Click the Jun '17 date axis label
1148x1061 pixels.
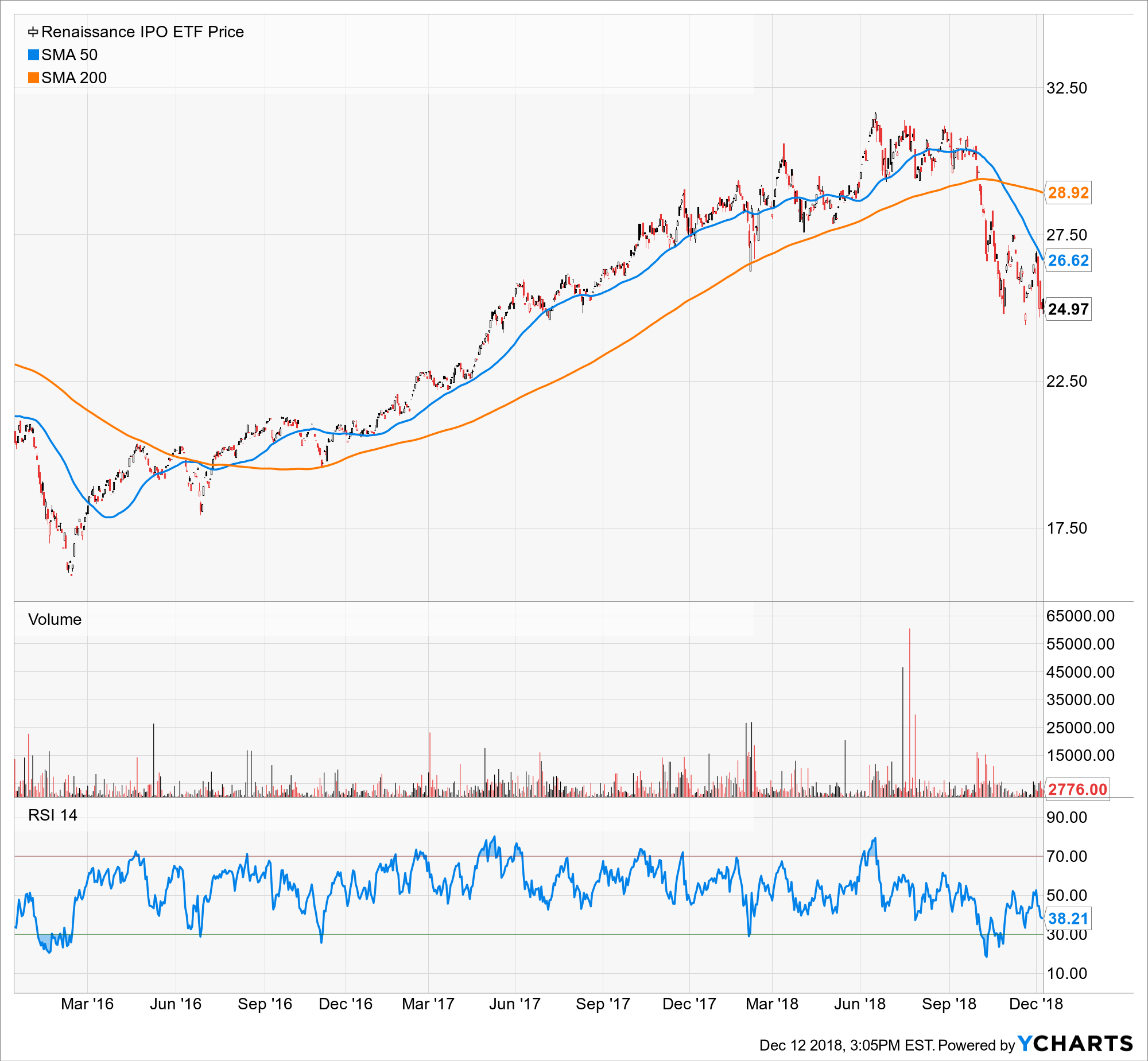point(514,1004)
